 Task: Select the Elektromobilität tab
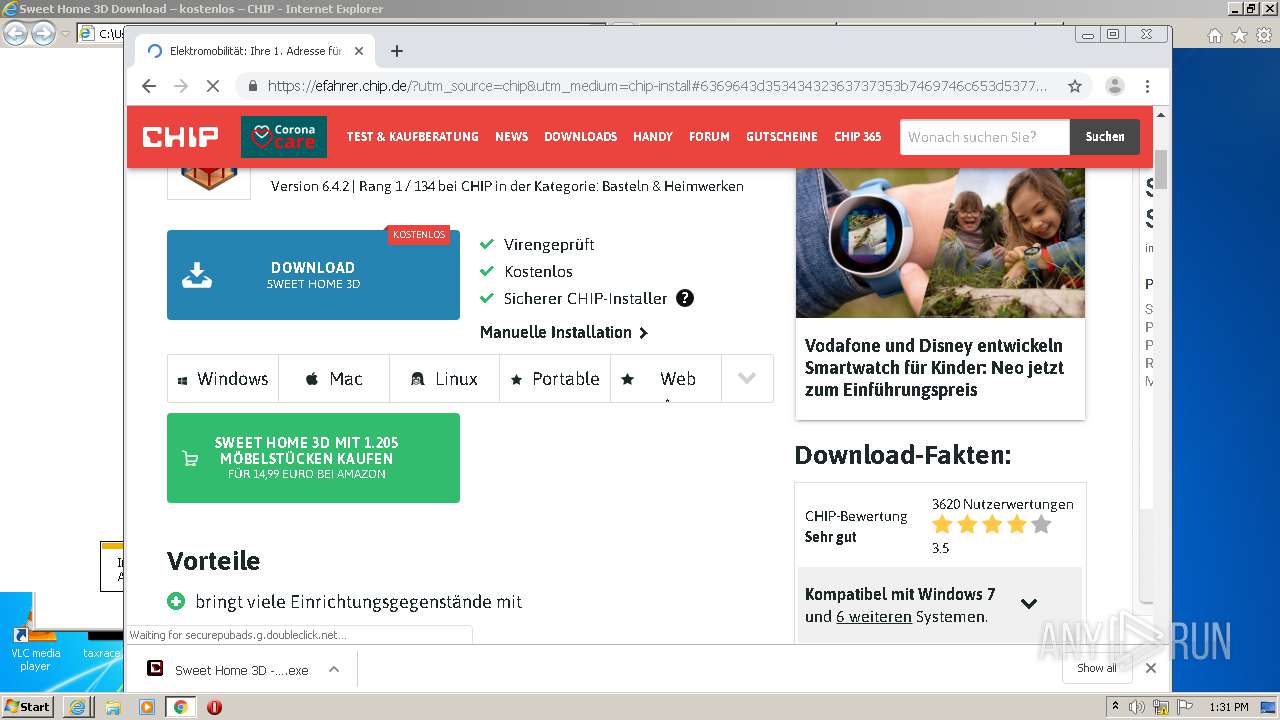click(x=253, y=51)
